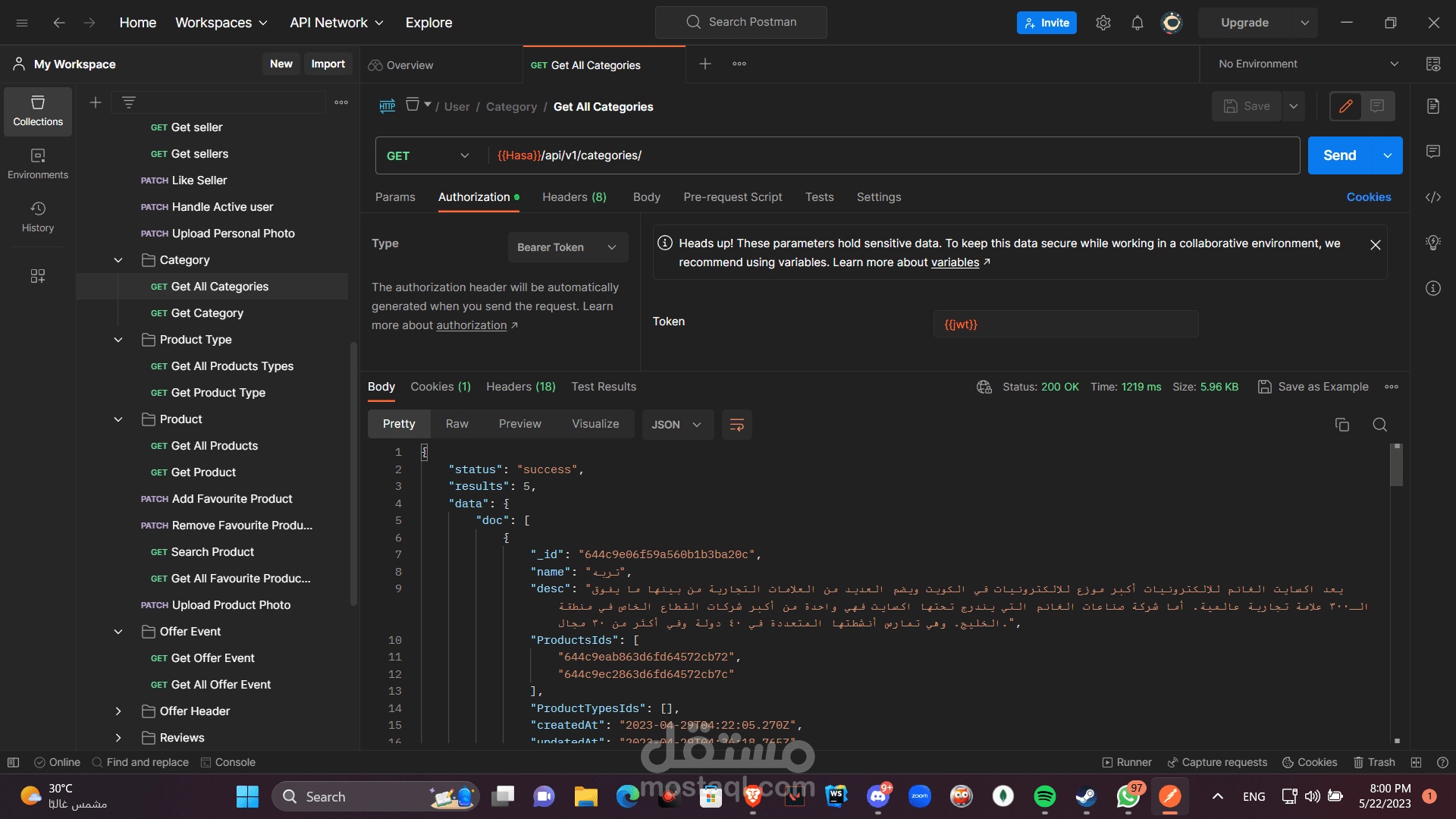The width and height of the screenshot is (1456, 819).
Task: Open the Pre-request Script tab
Action: [733, 197]
